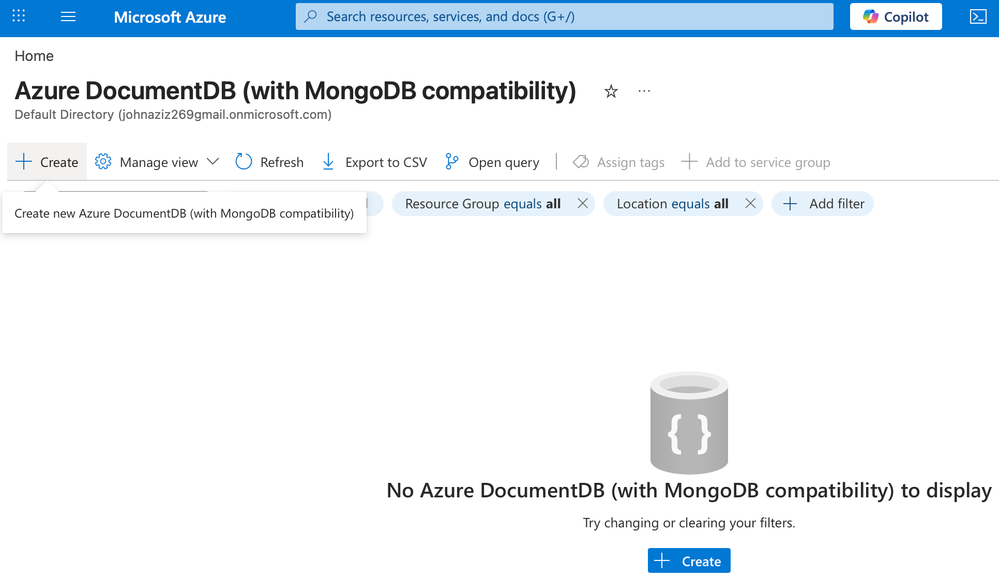This screenshot has height=580, width=999.
Task: Click Add to service group command
Action: point(756,162)
